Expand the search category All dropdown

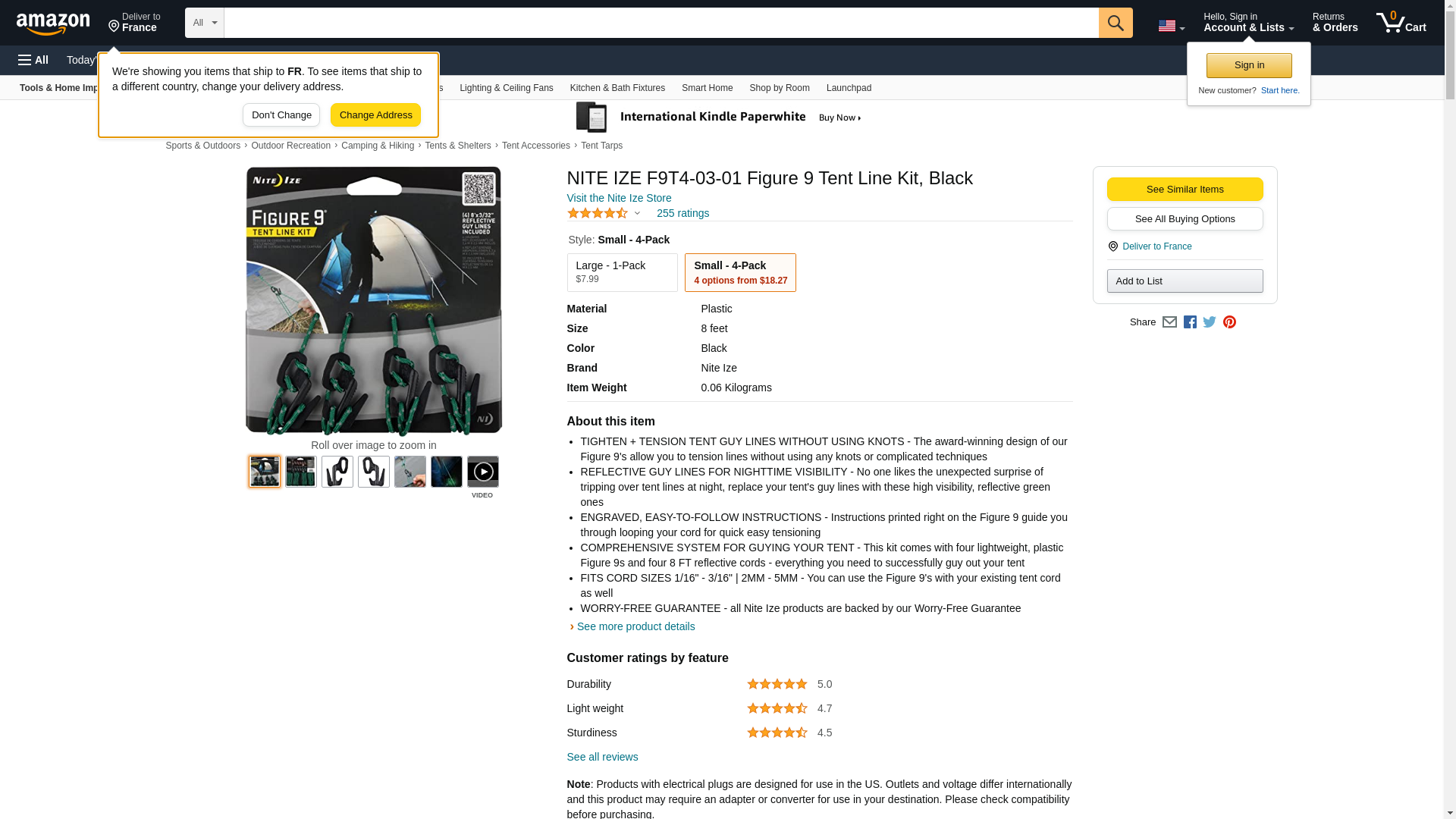[204, 23]
